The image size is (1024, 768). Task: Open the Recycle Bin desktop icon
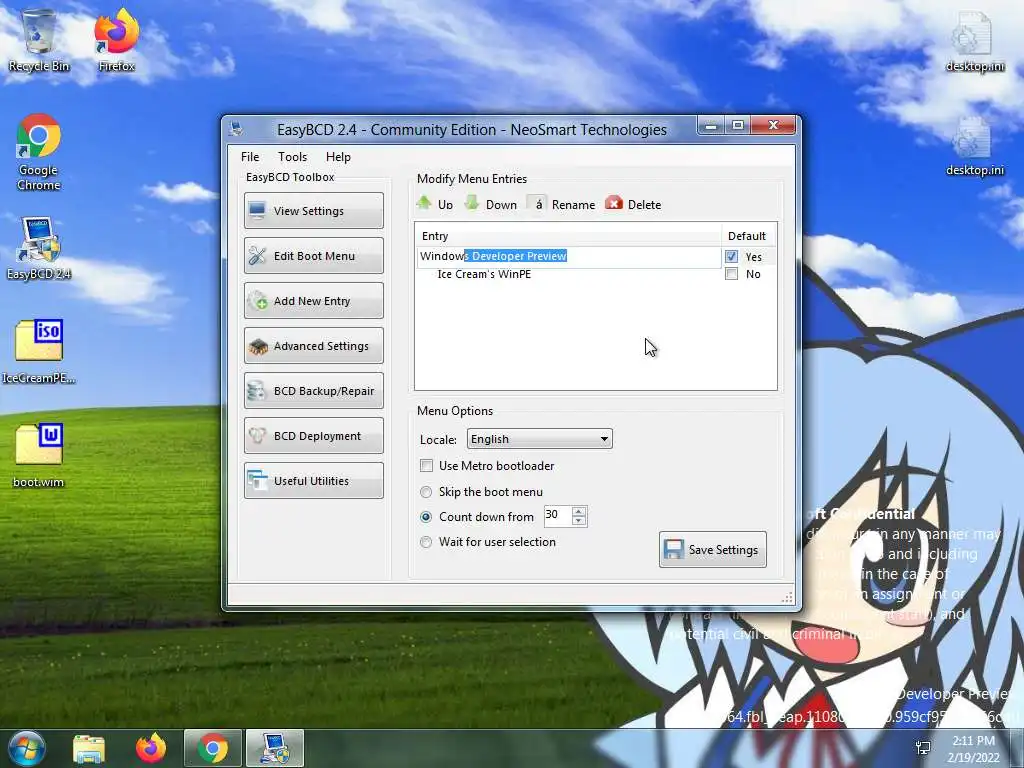(x=39, y=40)
